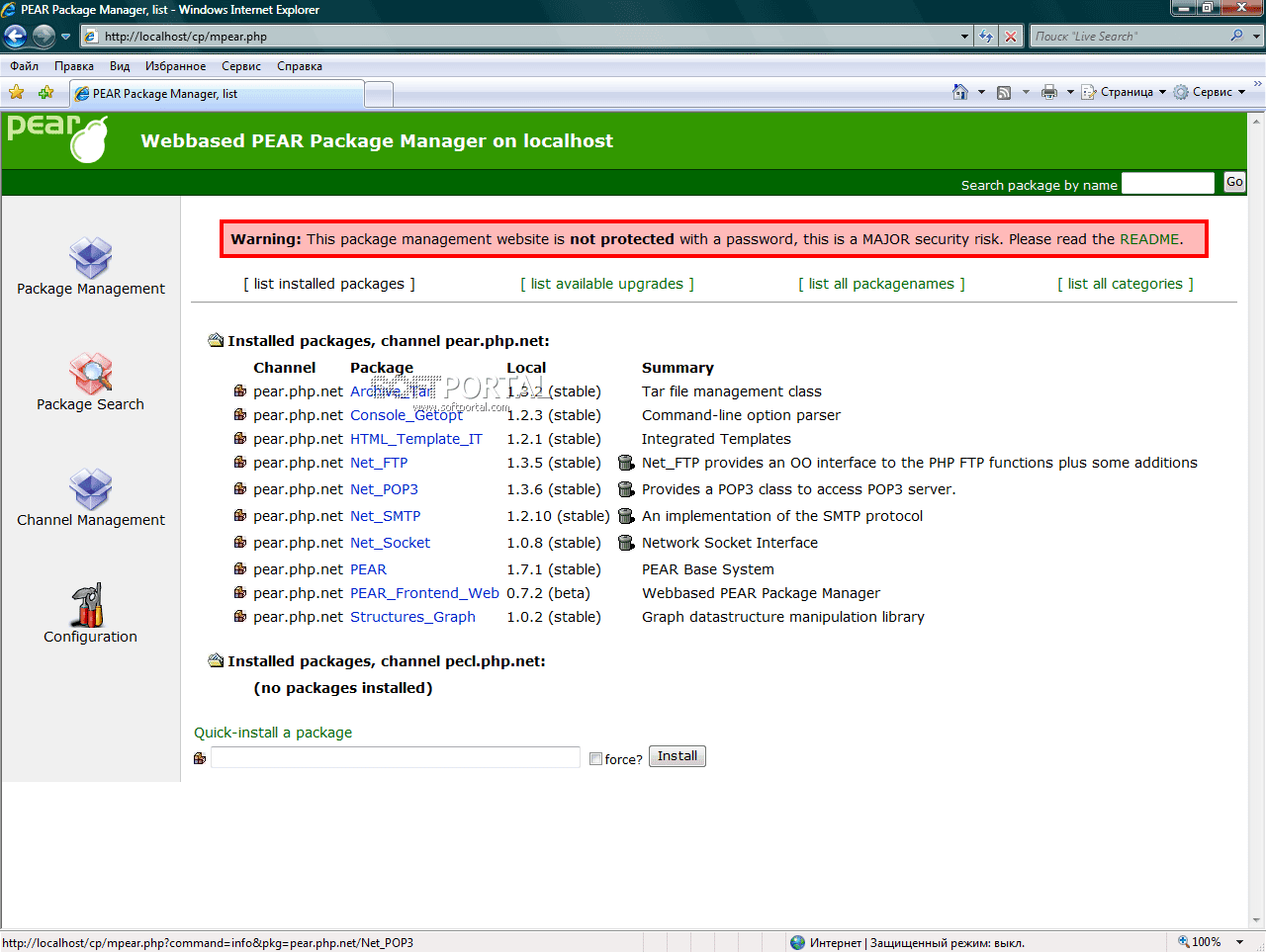Viewport: 1266px width, 952px height.
Task: Open the Structures_Graph package link
Action: (x=412, y=617)
